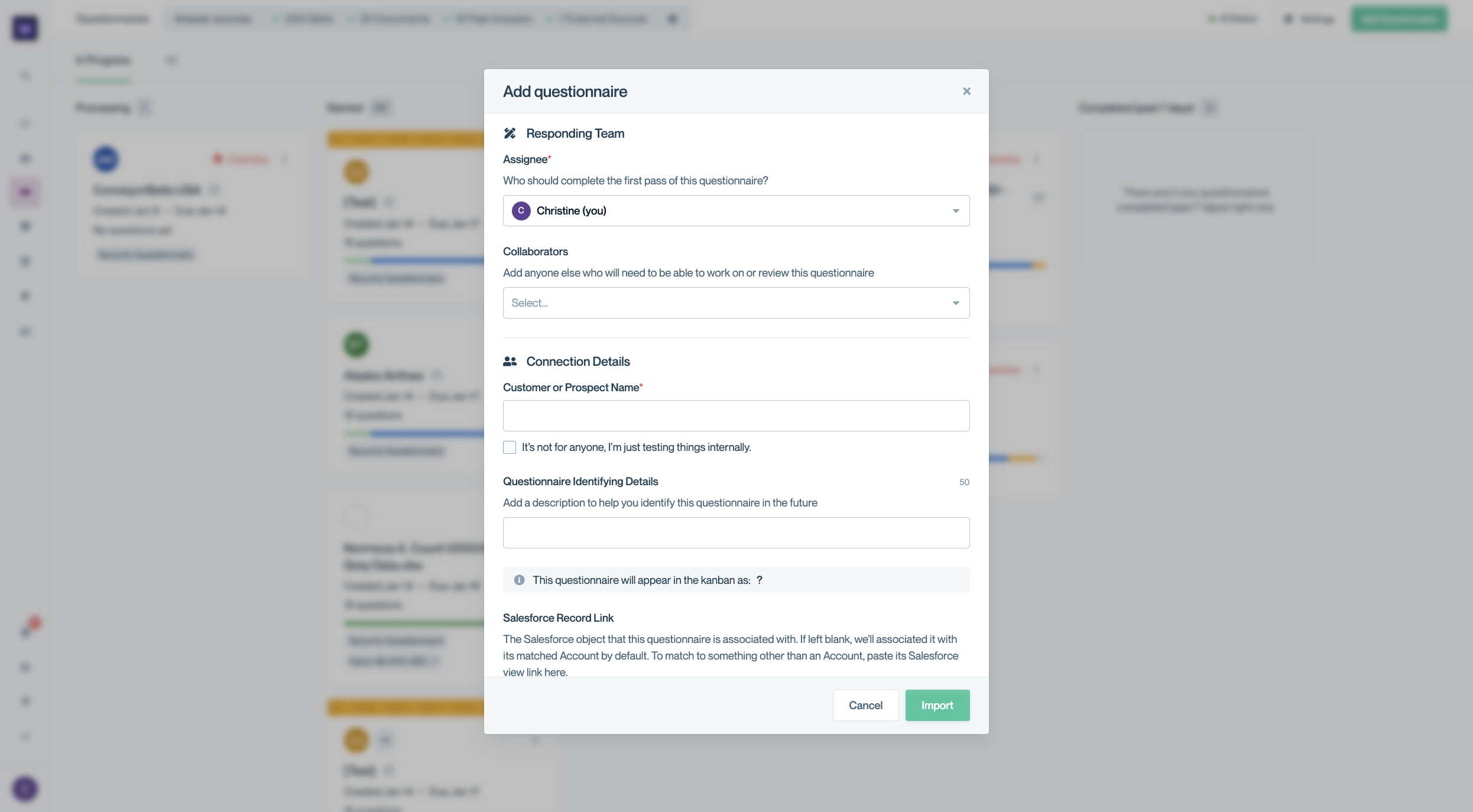The width and height of the screenshot is (1473, 812).
Task: Switch to the In Progress tab
Action: [103, 60]
